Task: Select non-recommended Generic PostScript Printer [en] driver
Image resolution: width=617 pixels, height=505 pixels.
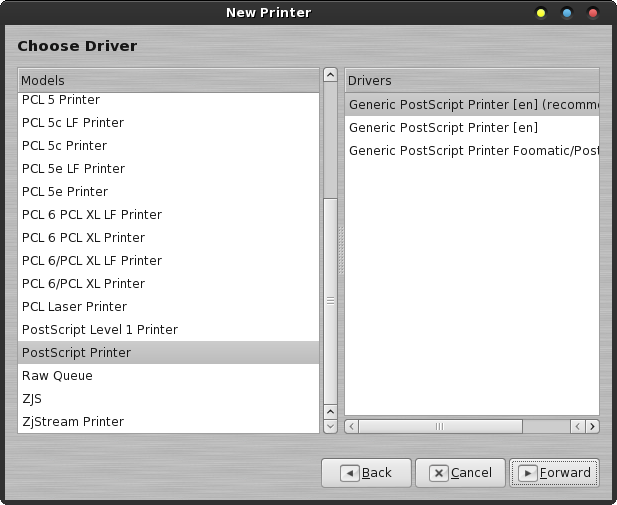Action: (x=472, y=128)
